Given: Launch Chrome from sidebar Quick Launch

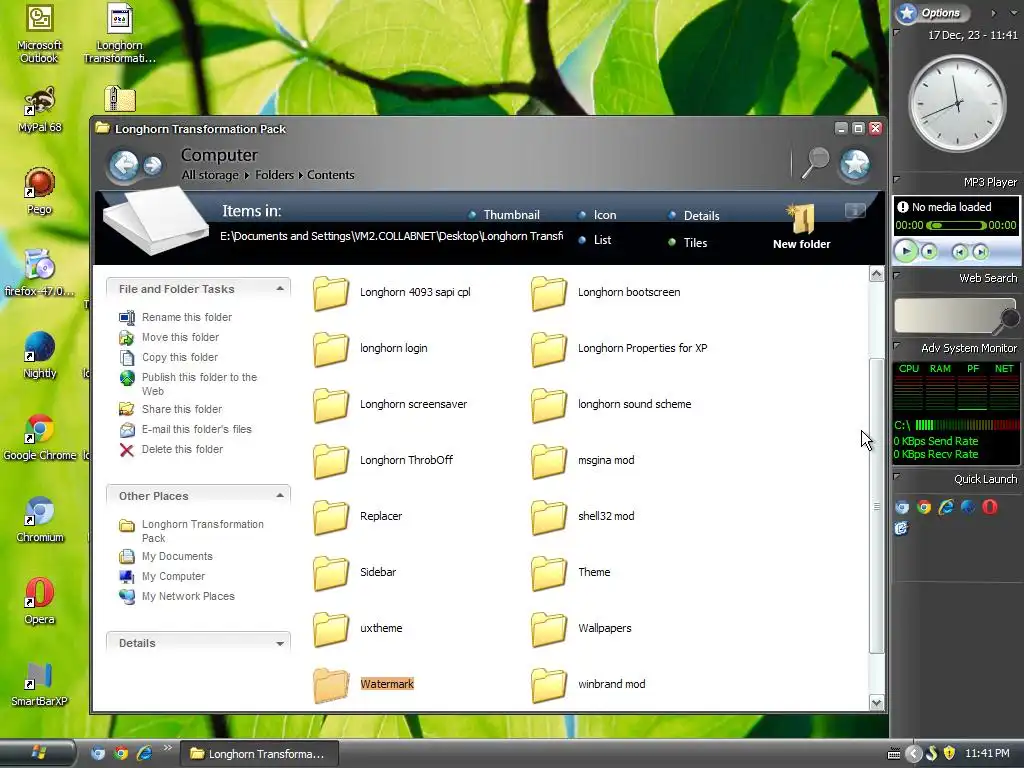Looking at the screenshot, I should point(923,507).
